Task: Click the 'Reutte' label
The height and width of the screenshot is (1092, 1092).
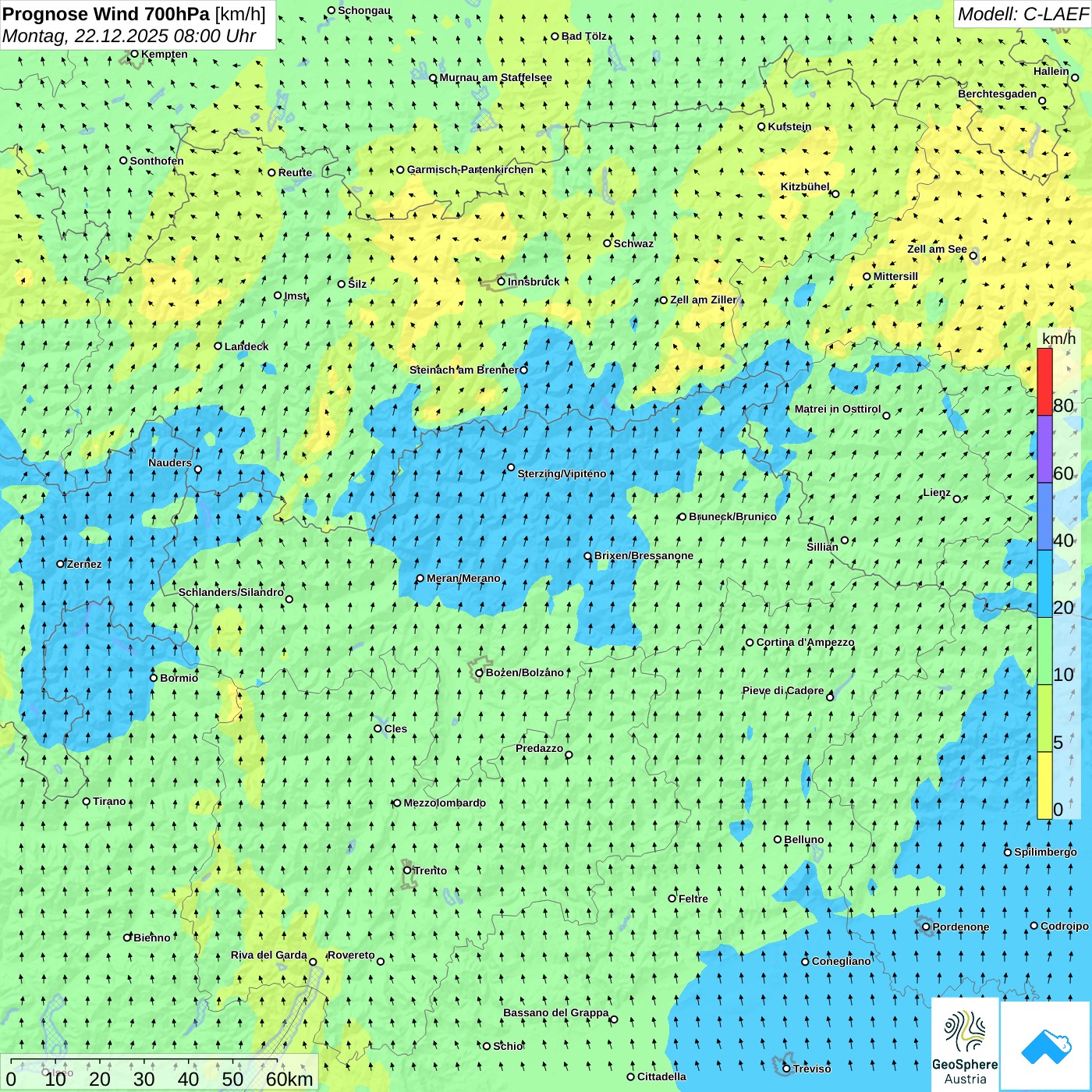Action: click(x=295, y=172)
